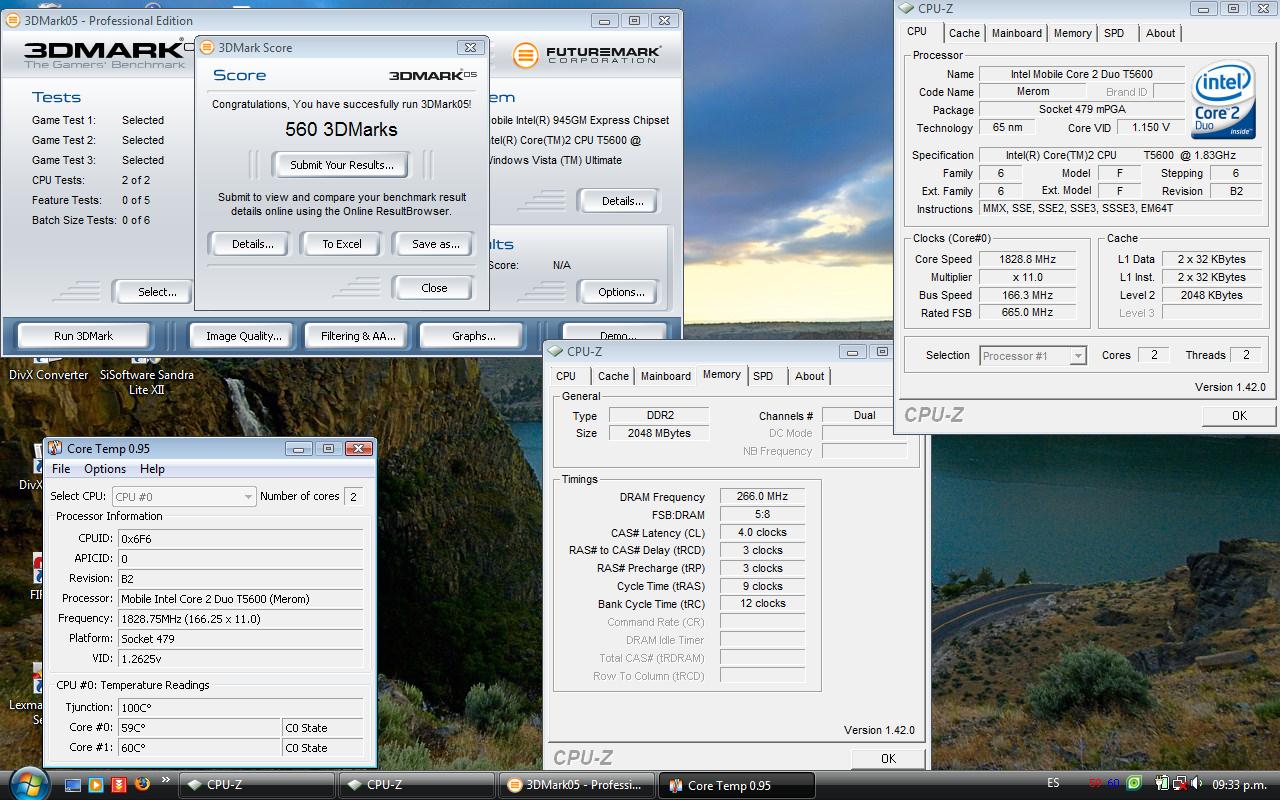The width and height of the screenshot is (1280, 800).
Task: Select About tab in CPU-Z memory window
Action: 809,376
